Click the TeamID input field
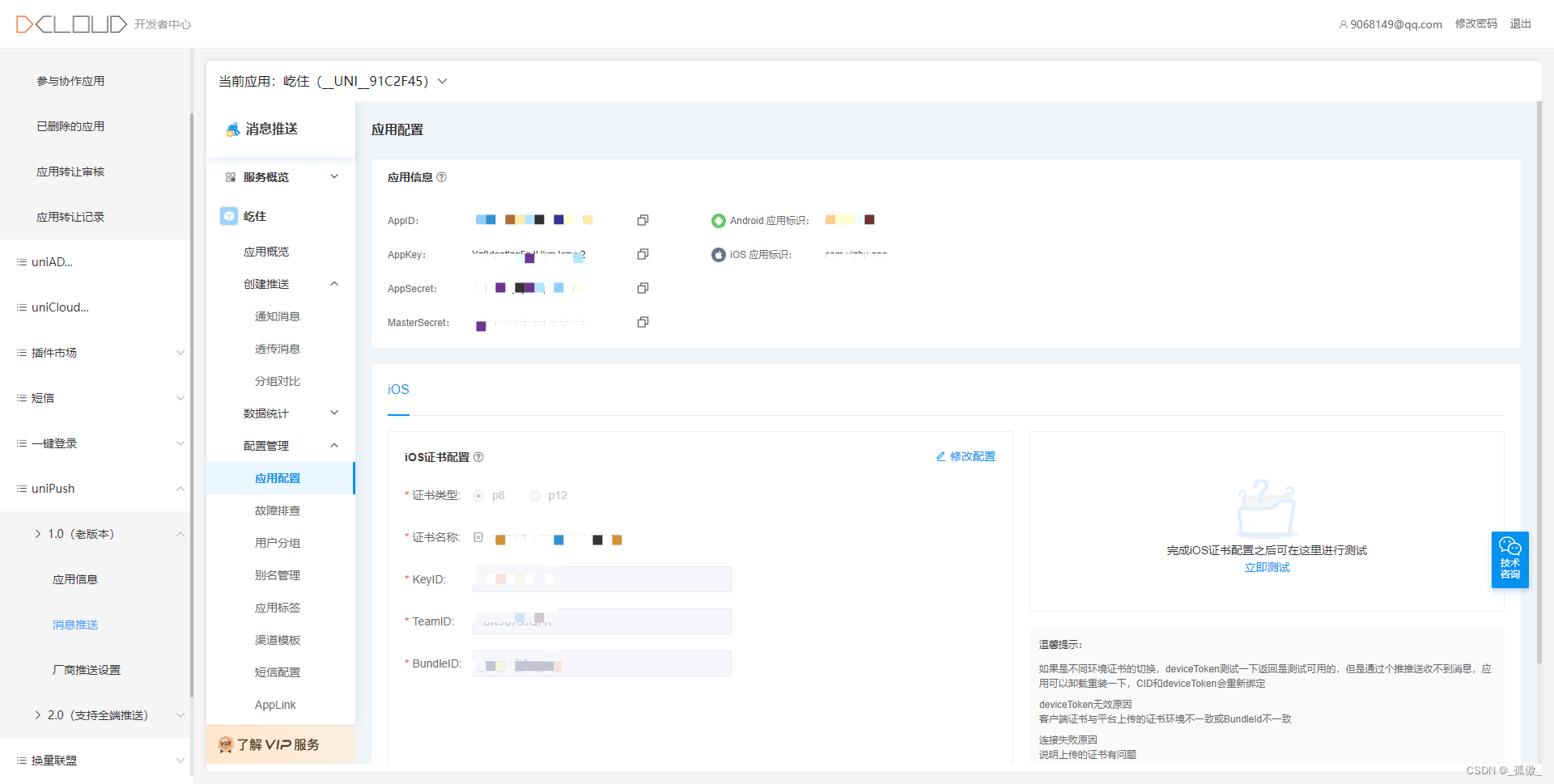The image size is (1554, 784). (602, 621)
